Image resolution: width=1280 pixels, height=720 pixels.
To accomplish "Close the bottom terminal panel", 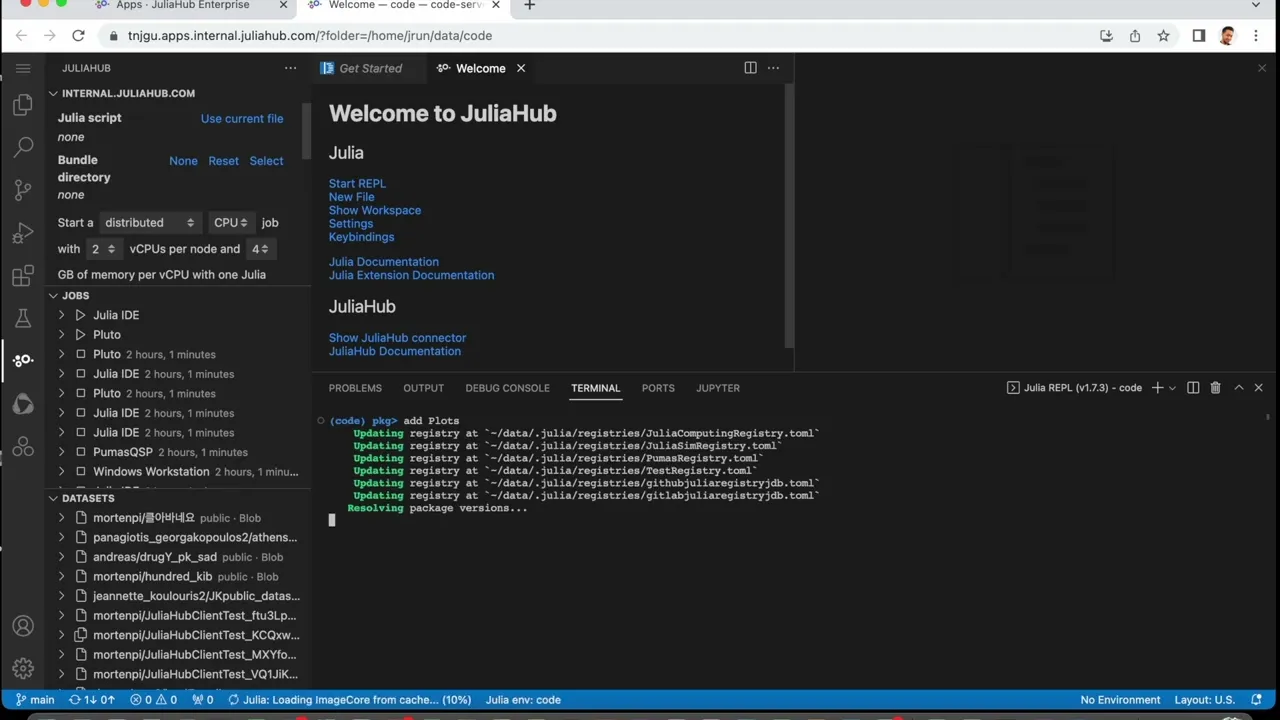I will click(x=1259, y=388).
